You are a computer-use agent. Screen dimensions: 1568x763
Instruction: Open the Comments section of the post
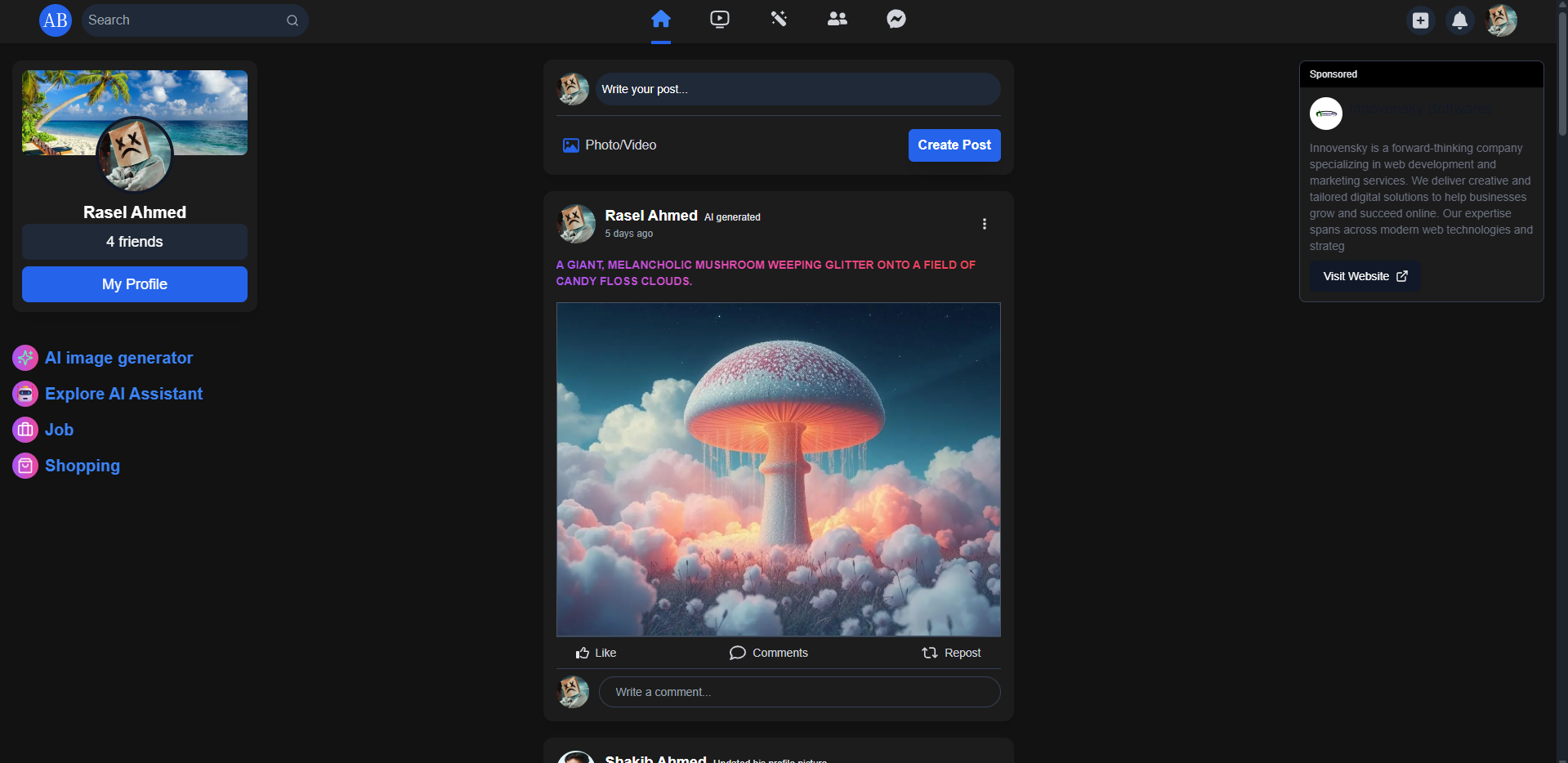pyautogui.click(x=768, y=653)
